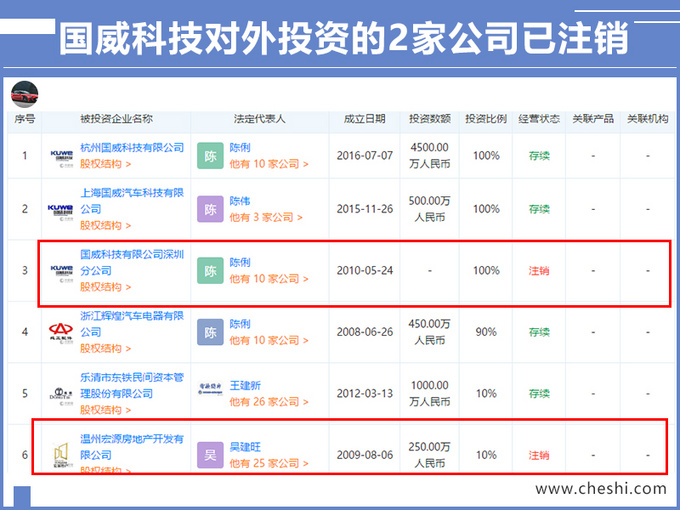Click the round car avatar thumbnail
Viewport: 680px width, 510px height.
click(x=25, y=94)
